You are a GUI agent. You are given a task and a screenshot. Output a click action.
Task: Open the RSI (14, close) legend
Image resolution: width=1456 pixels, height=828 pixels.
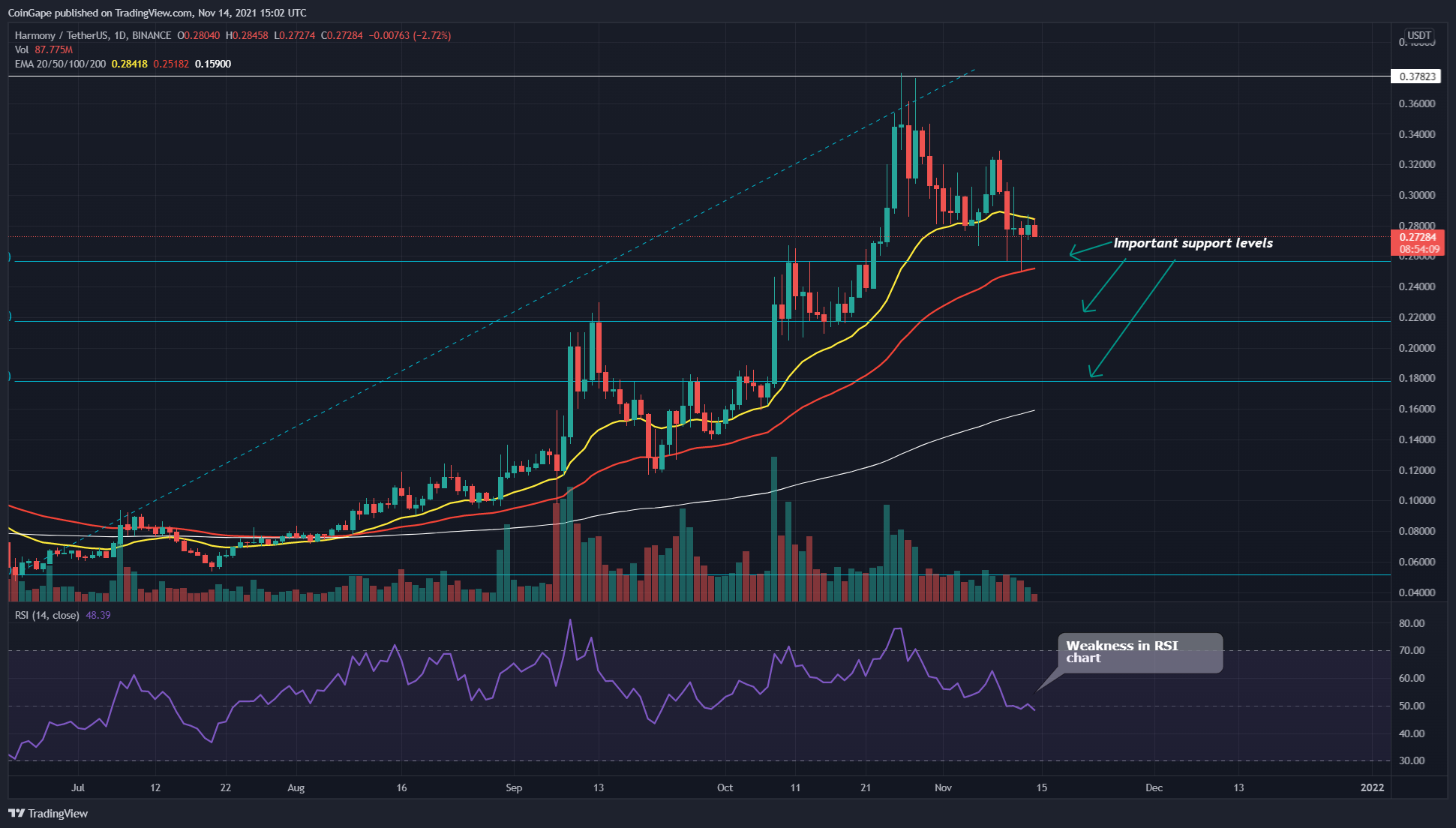click(47, 615)
